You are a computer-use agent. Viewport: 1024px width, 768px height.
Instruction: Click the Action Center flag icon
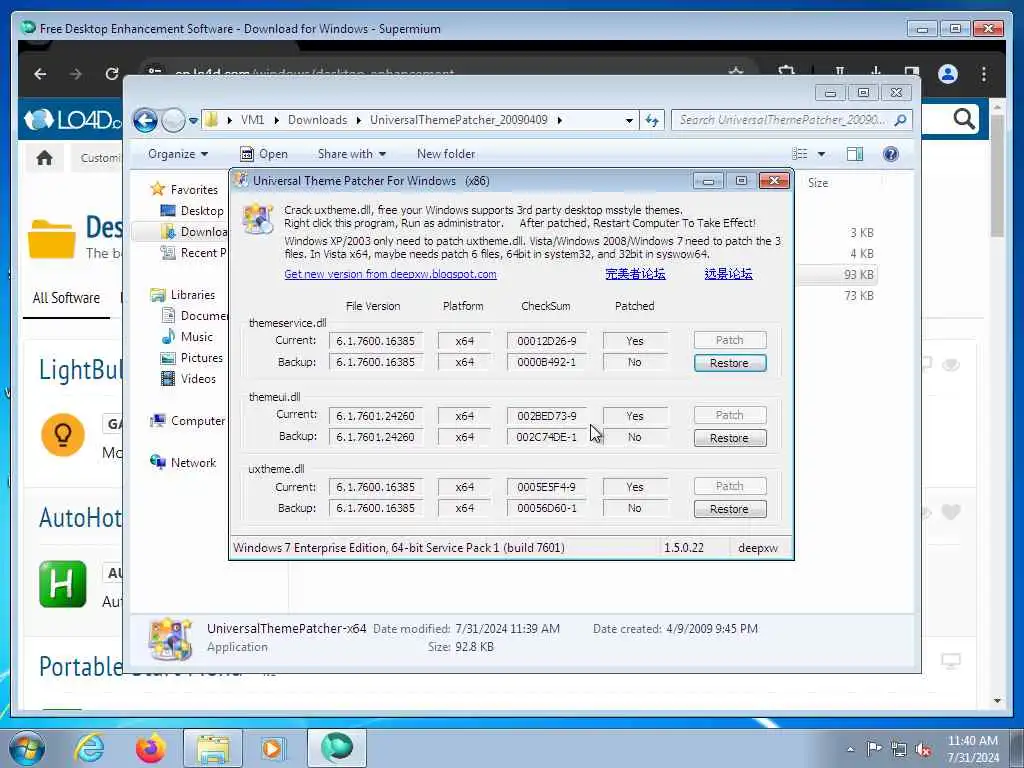coord(874,749)
